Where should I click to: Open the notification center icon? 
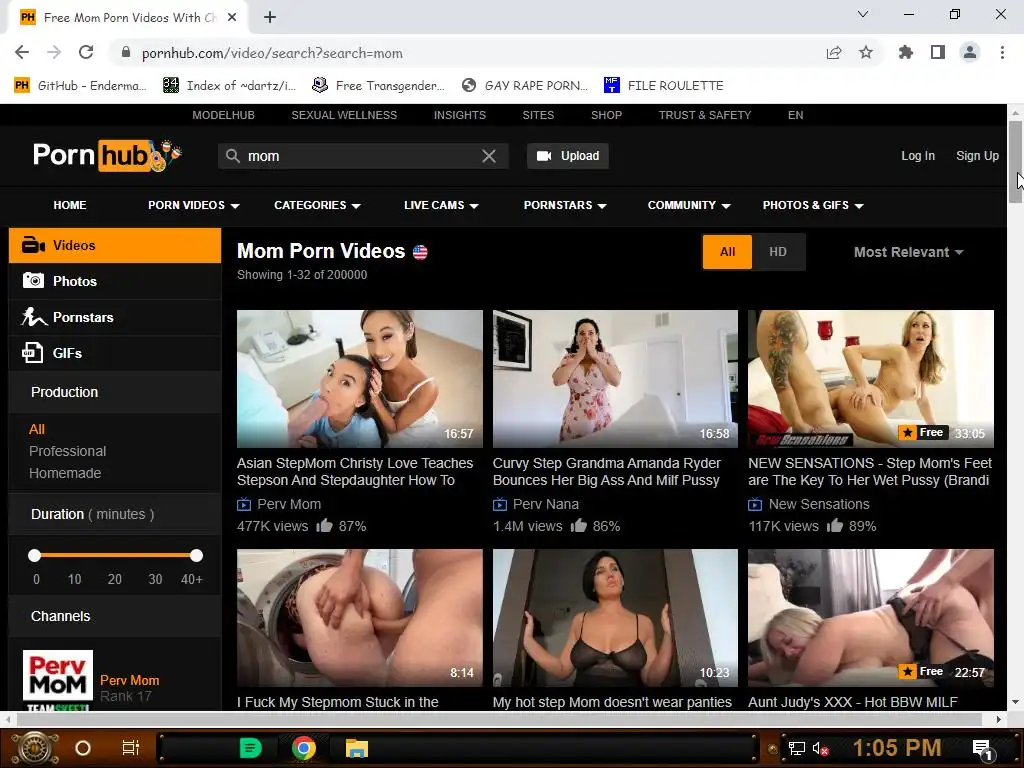point(983,748)
